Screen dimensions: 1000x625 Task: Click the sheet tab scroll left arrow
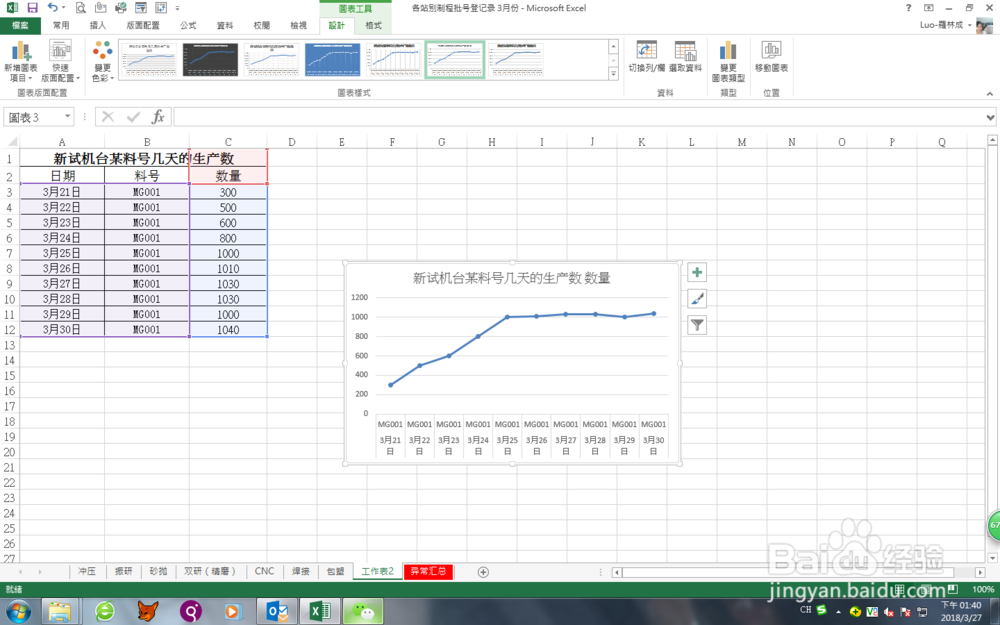point(20,572)
